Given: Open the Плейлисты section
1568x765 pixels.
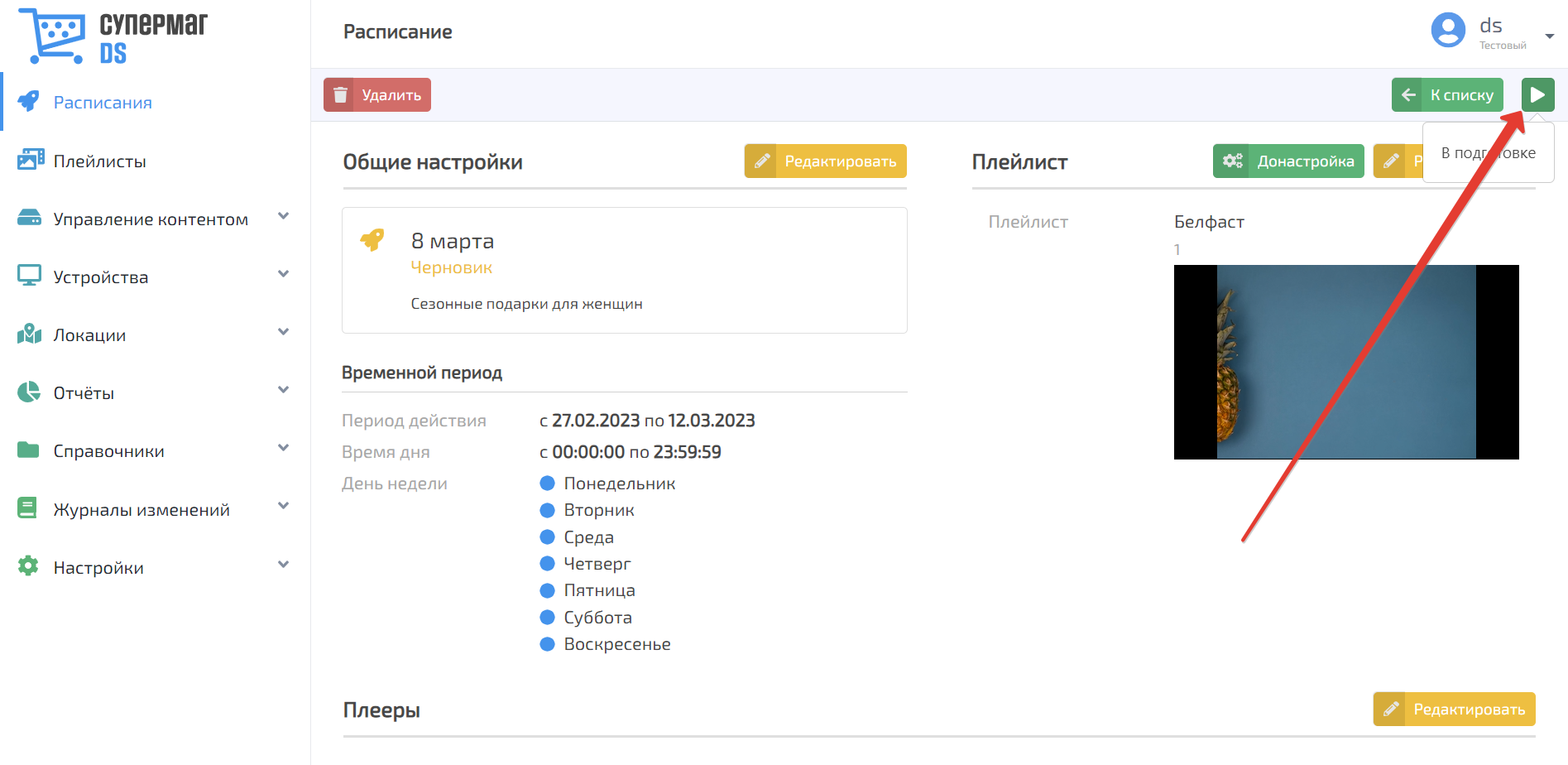Looking at the screenshot, I should click(x=99, y=161).
